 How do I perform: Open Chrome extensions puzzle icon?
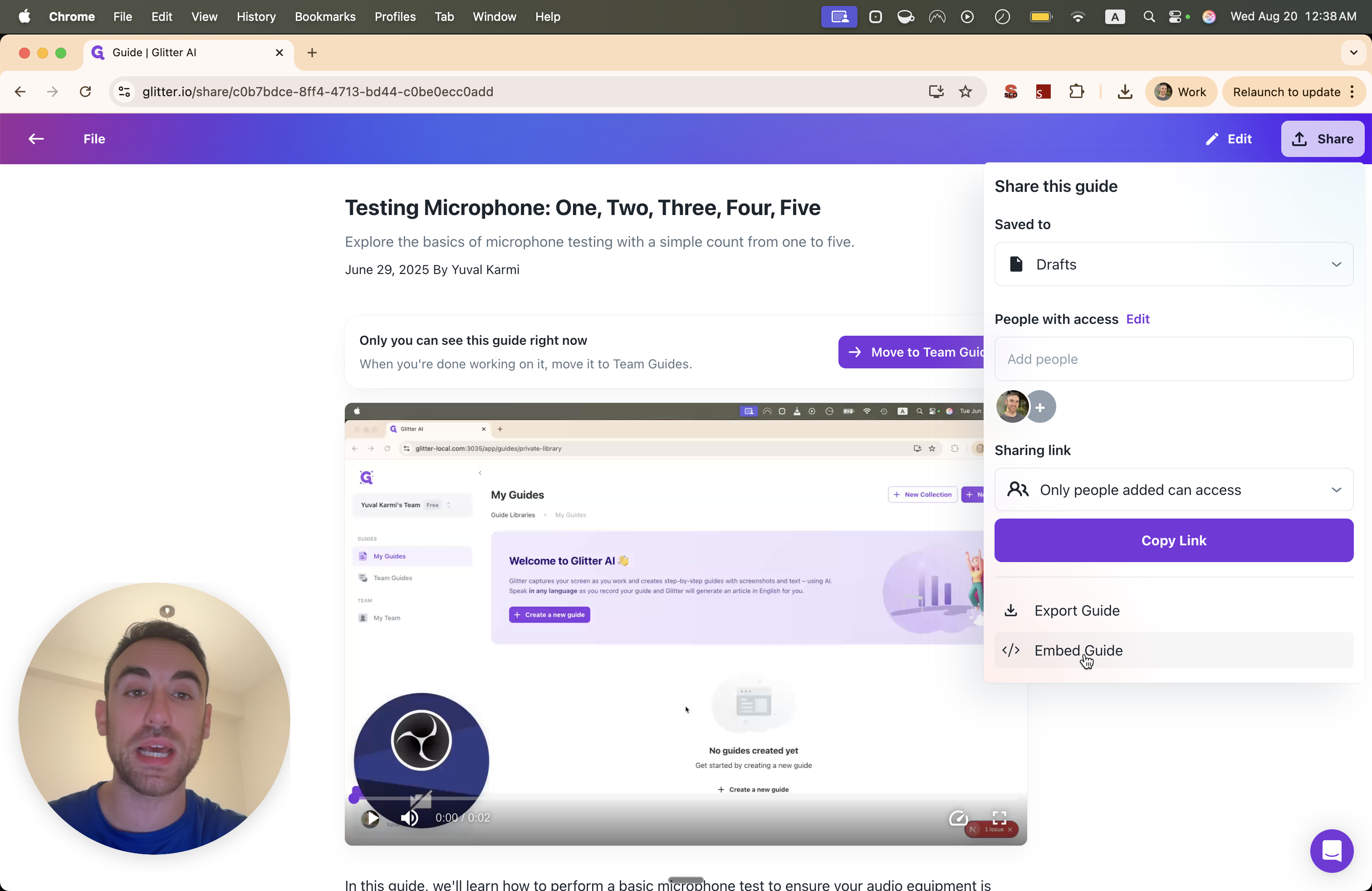[x=1076, y=92]
